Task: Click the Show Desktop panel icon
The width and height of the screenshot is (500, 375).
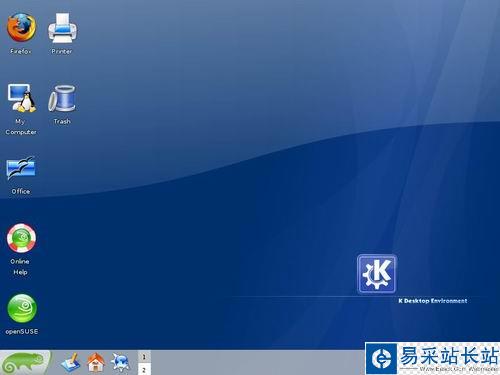Action: (71, 362)
